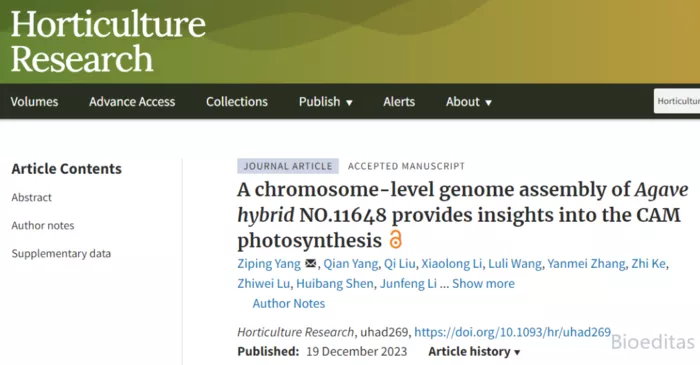Screen dimensions: 700x365
Task: Expand the Article history dropdown
Action: [474, 352]
